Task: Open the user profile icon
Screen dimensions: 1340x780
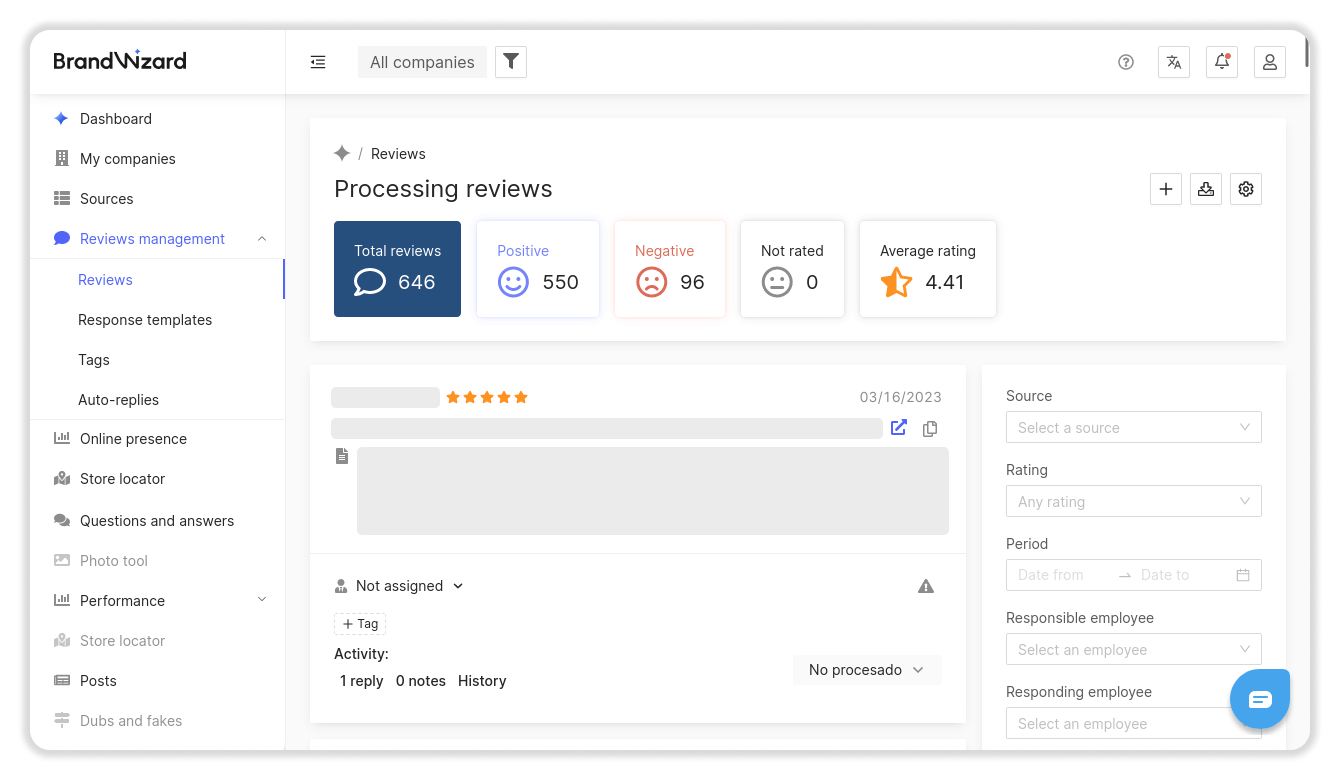Action: pos(1269,61)
